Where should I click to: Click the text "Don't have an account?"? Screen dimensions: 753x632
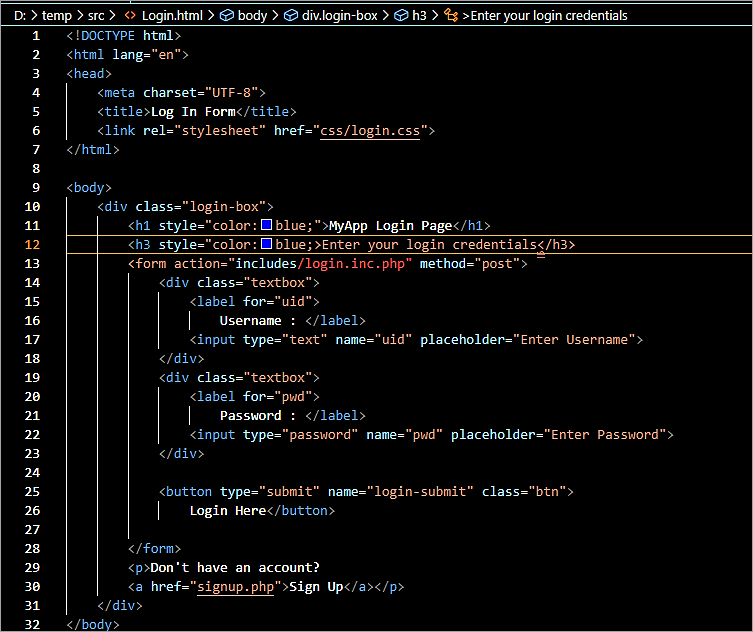click(235, 568)
